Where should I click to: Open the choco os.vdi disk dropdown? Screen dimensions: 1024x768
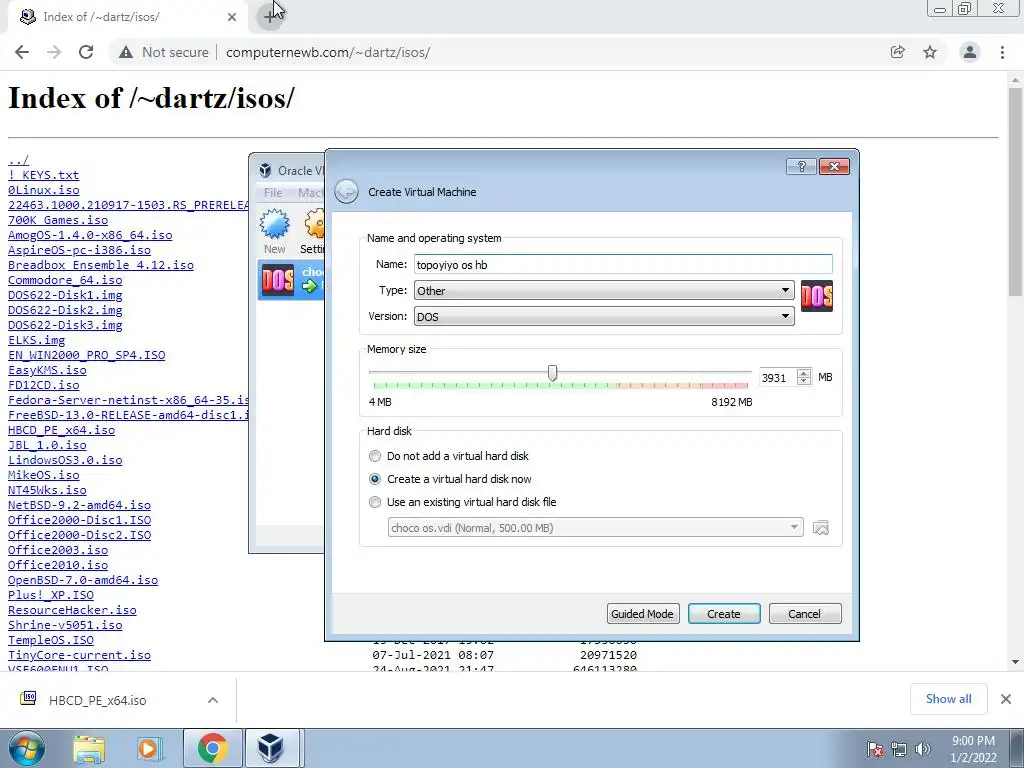pos(596,528)
